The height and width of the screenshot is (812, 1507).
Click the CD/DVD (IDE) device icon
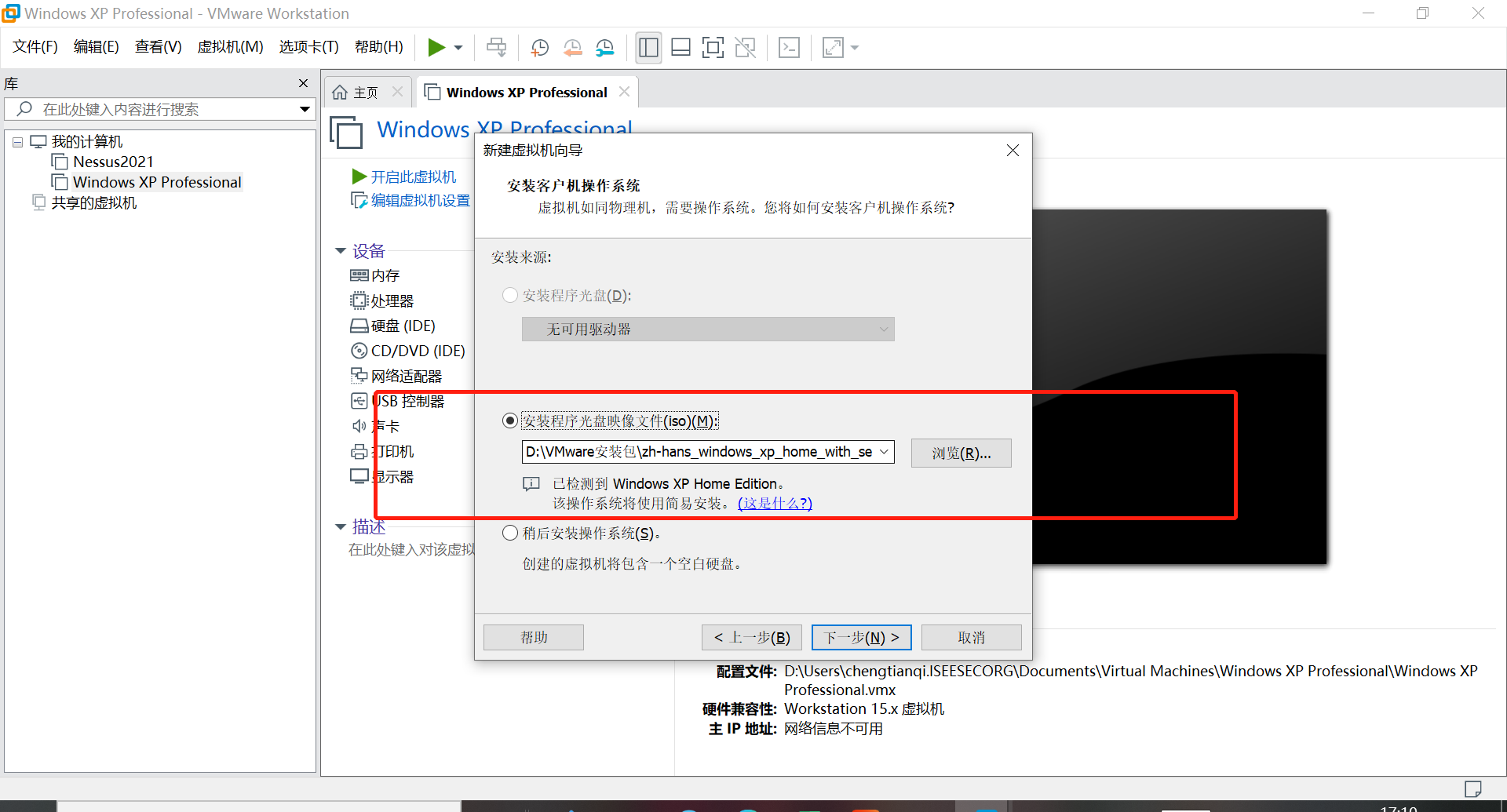click(x=359, y=351)
